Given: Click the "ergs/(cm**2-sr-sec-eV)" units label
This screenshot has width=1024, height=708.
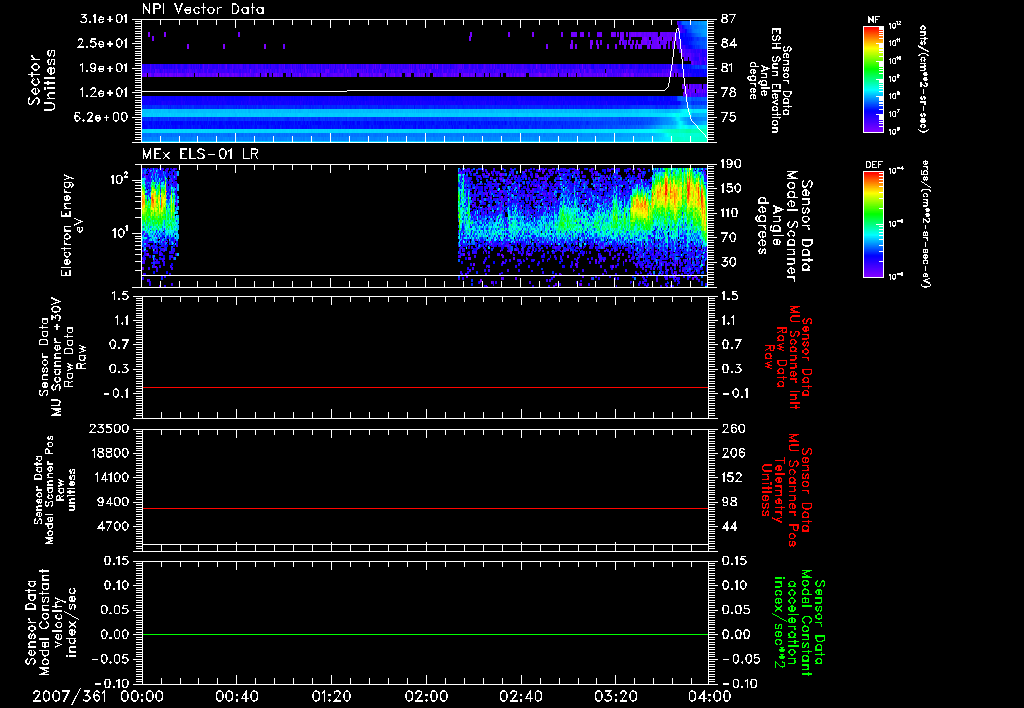Looking at the screenshot, I should [x=925, y=224].
